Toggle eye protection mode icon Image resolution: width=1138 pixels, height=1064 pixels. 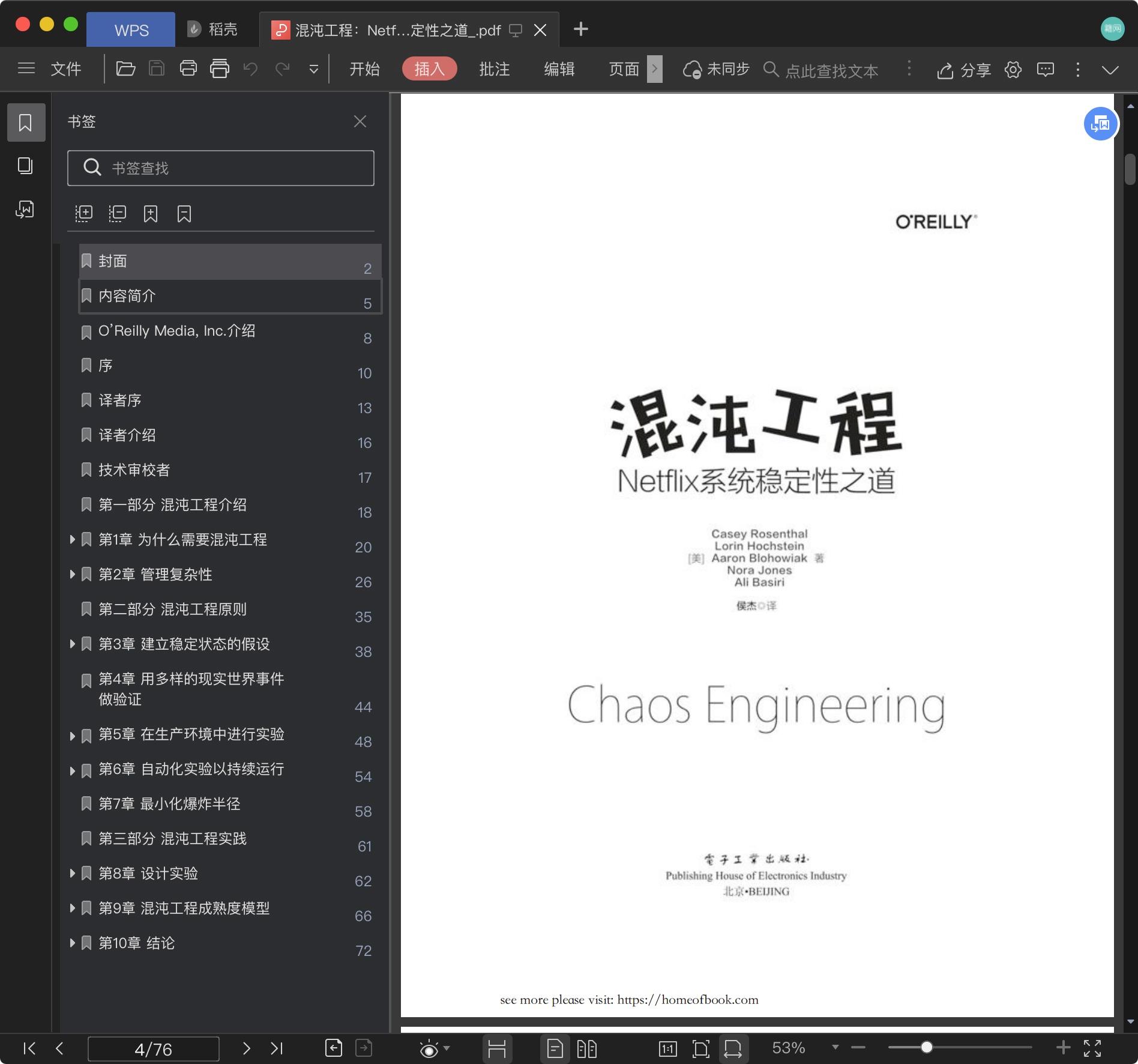pyautogui.click(x=430, y=1049)
